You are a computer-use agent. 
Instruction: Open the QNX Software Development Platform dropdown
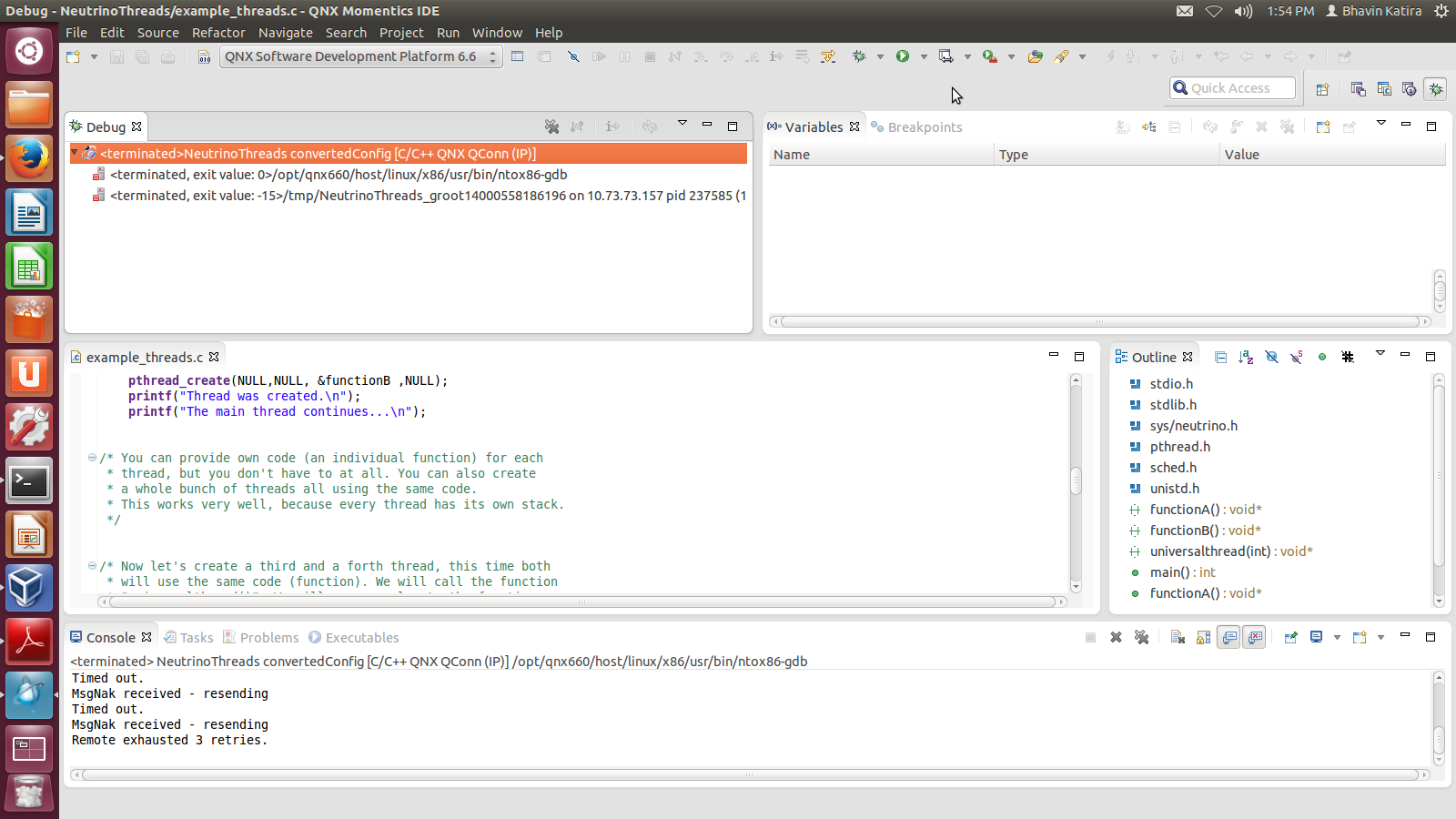360,56
